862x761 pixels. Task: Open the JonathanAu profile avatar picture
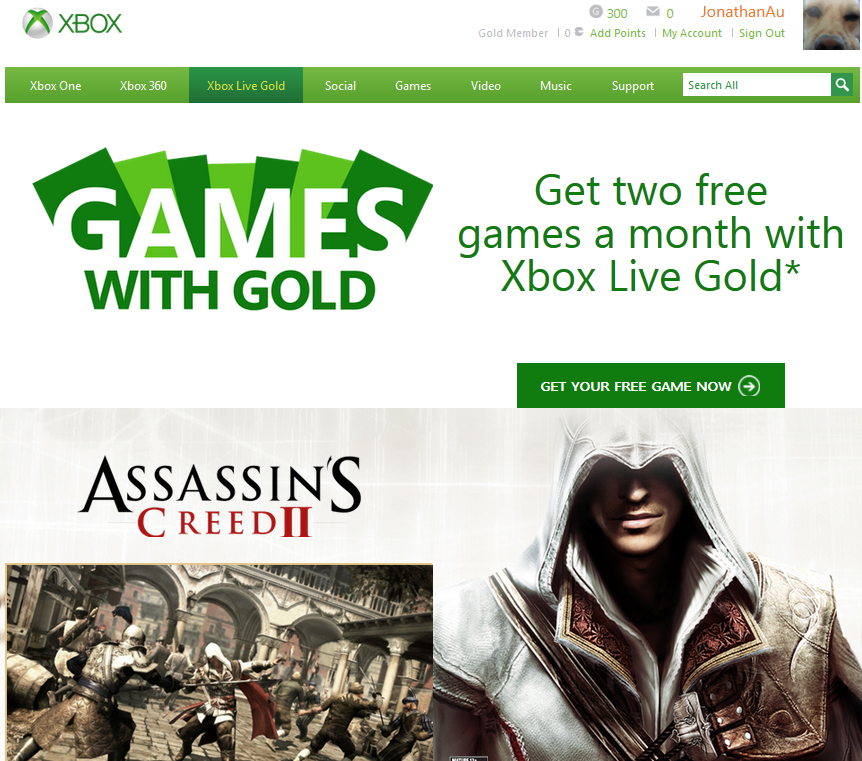click(831, 25)
